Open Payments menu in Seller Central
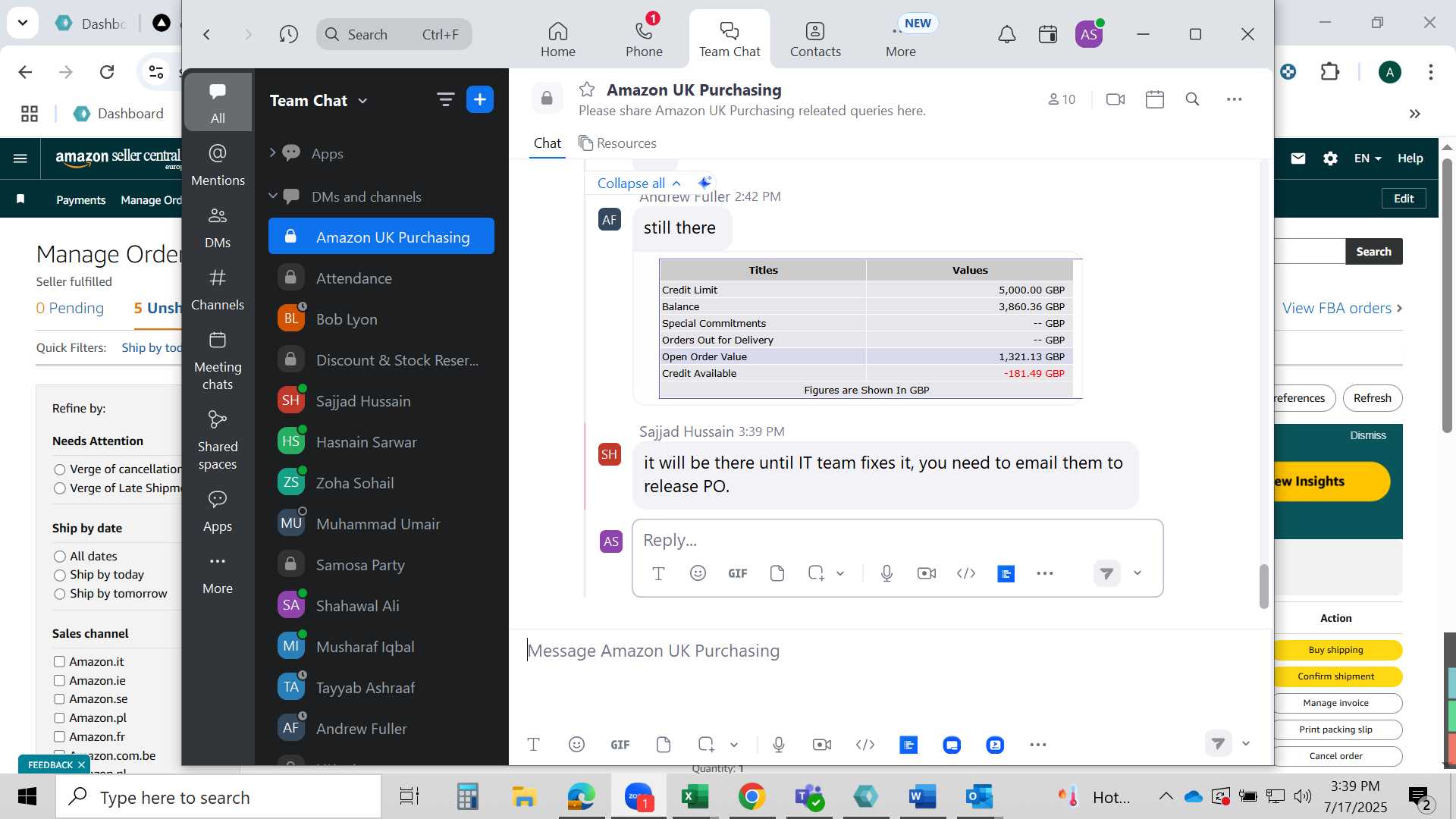This screenshot has width=1456, height=819. 80,199
